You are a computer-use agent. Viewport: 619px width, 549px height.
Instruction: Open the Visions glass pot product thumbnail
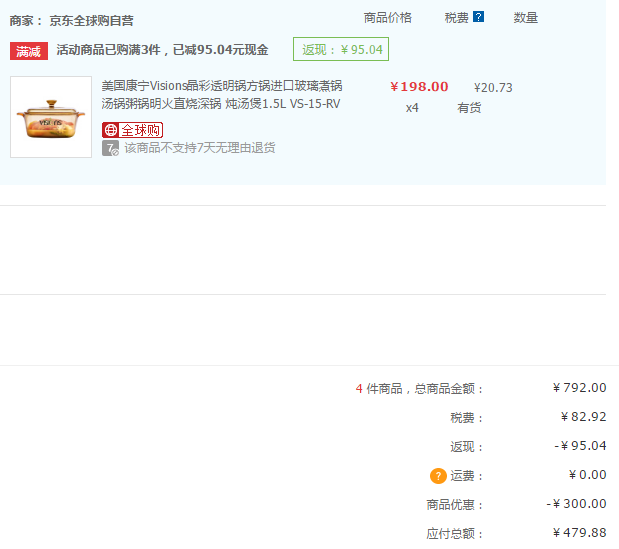coord(51,117)
